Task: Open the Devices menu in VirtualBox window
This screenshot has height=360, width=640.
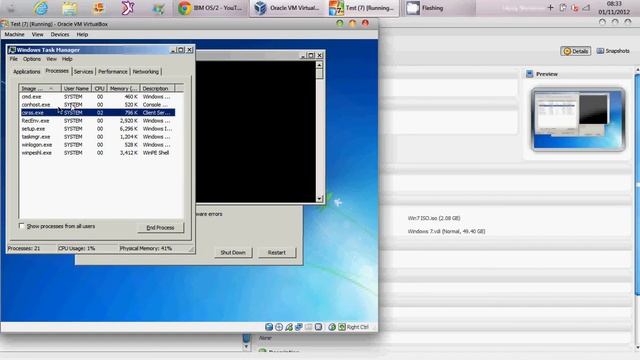Action: click(60, 35)
